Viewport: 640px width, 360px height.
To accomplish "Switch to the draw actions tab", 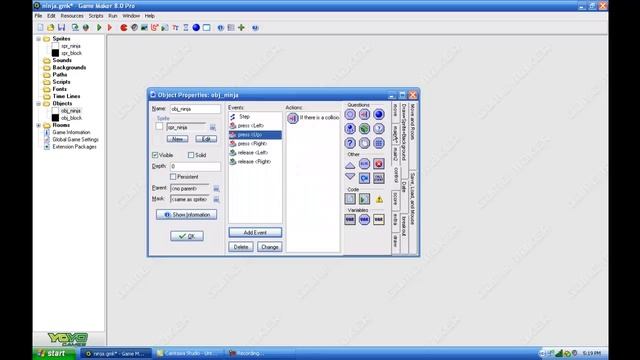I will 395,240.
